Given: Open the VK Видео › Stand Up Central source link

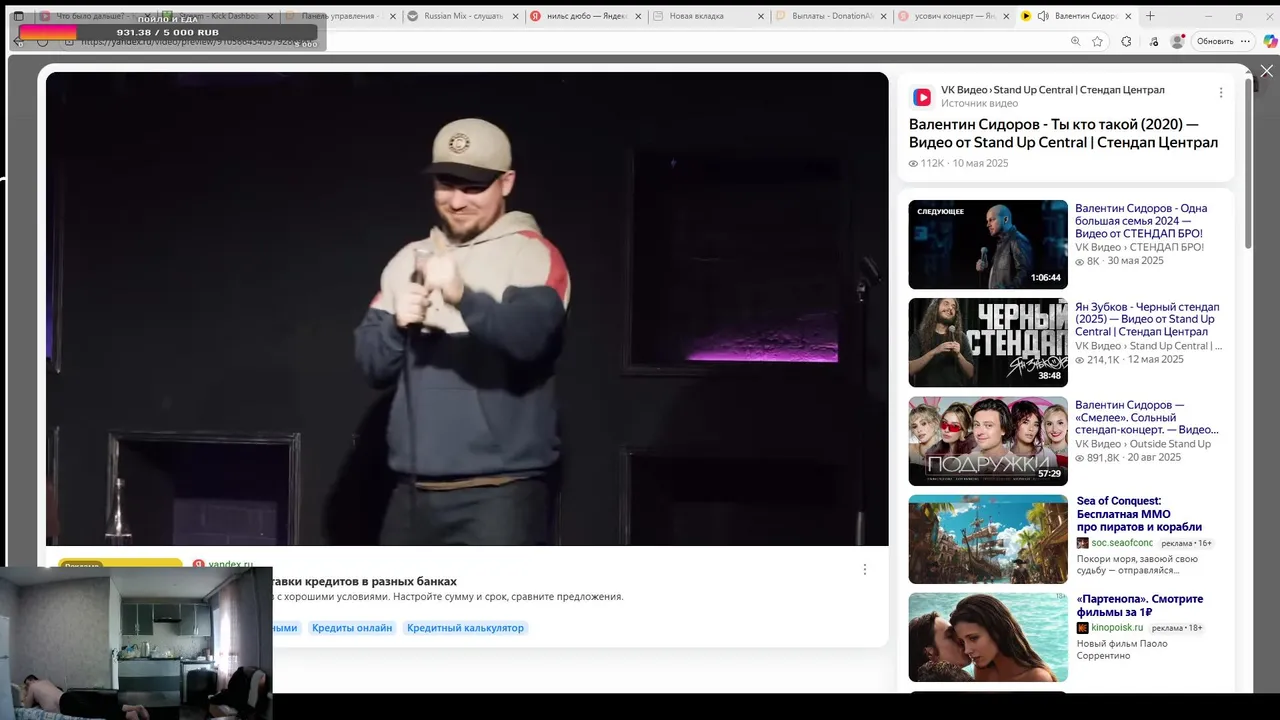Looking at the screenshot, I should (1052, 90).
